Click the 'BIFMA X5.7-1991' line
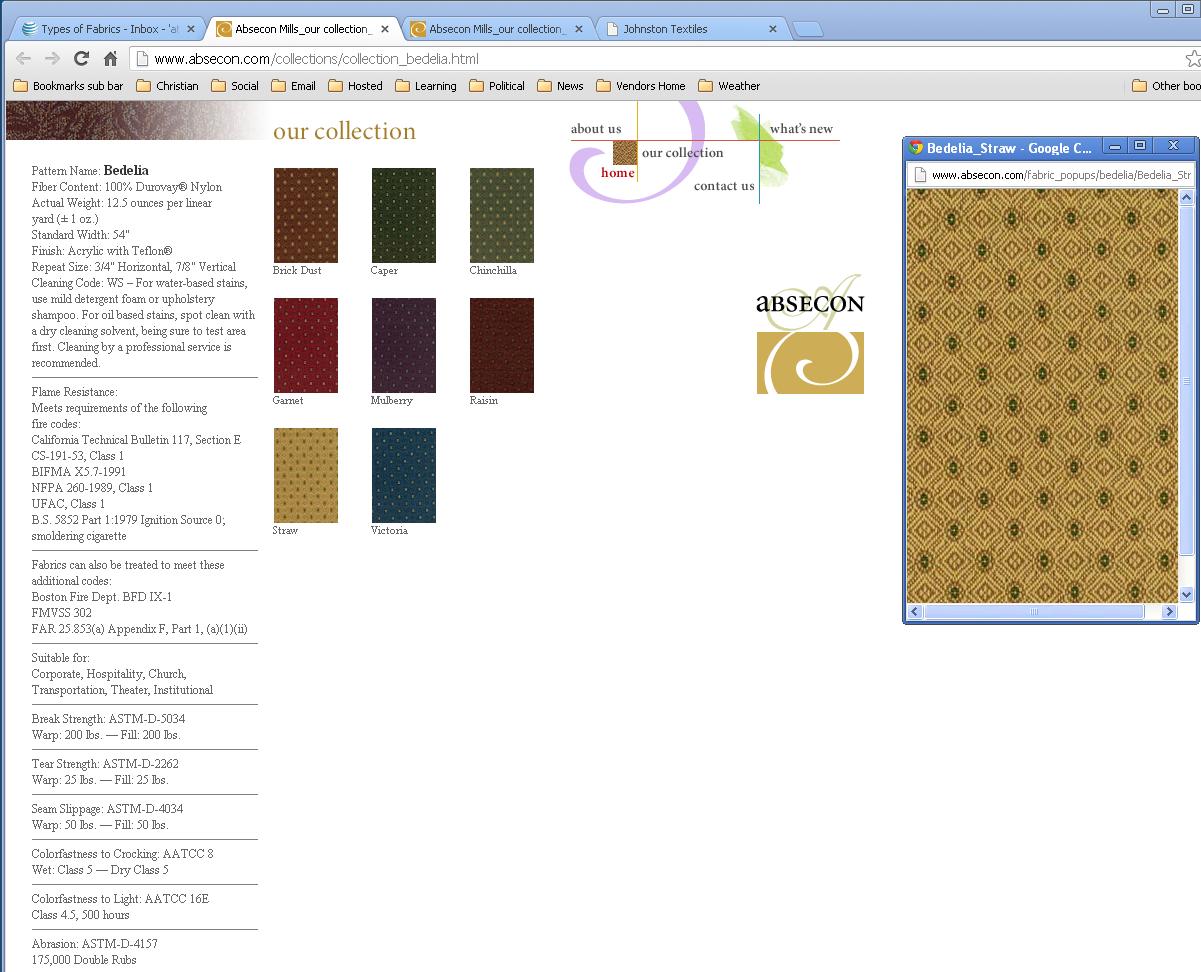 [79, 472]
